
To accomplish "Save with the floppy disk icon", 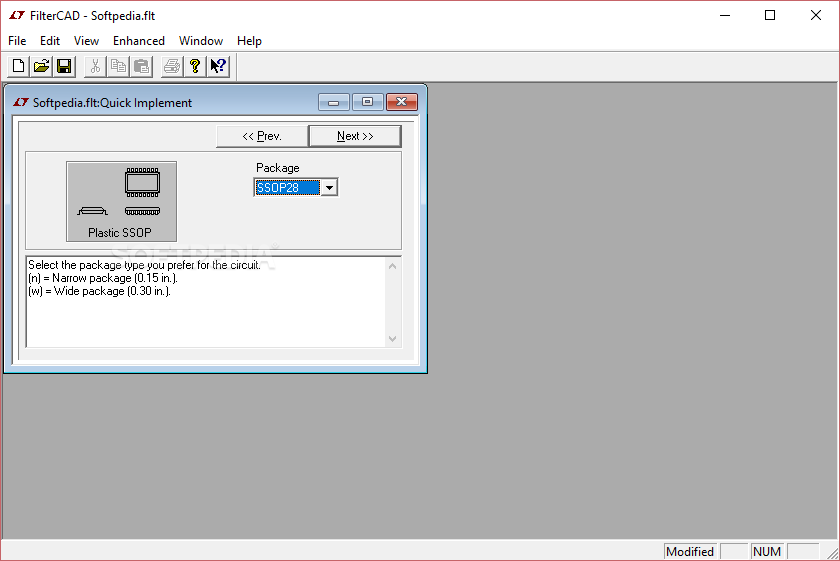I will [x=64, y=66].
